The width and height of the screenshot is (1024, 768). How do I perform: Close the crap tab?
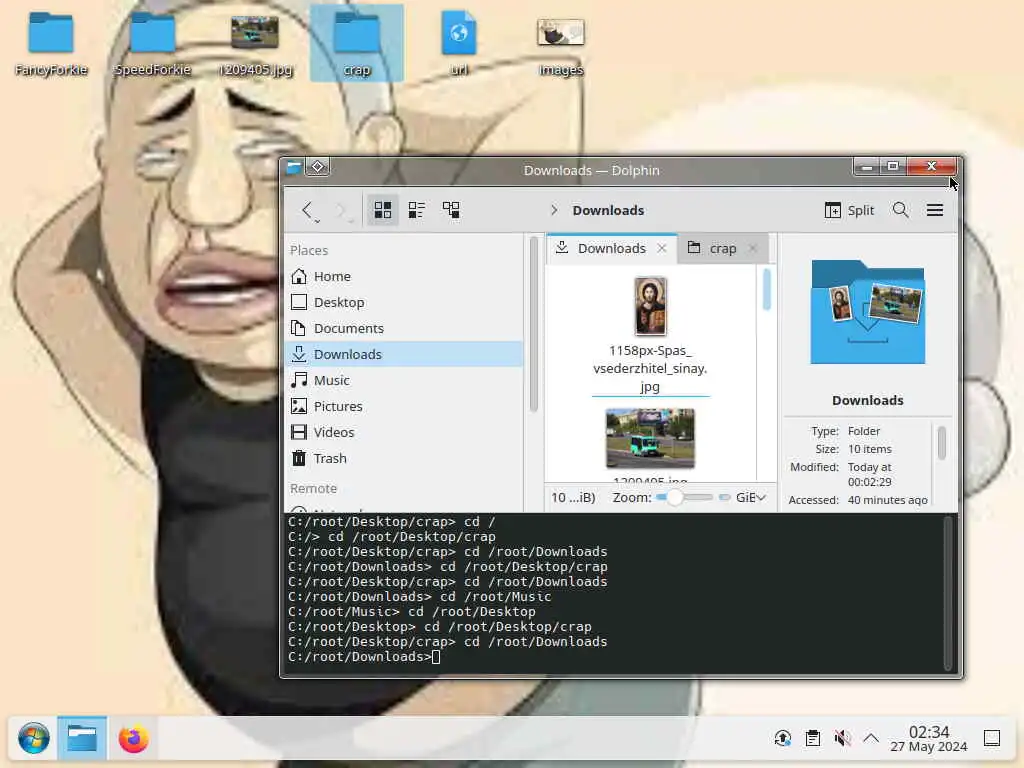[753, 248]
